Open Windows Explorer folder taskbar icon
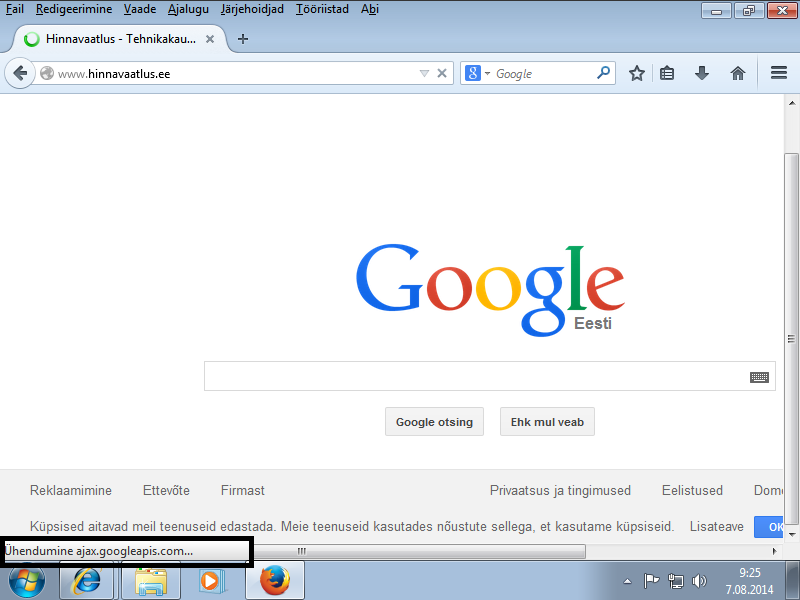The height and width of the screenshot is (600, 800). 151,581
